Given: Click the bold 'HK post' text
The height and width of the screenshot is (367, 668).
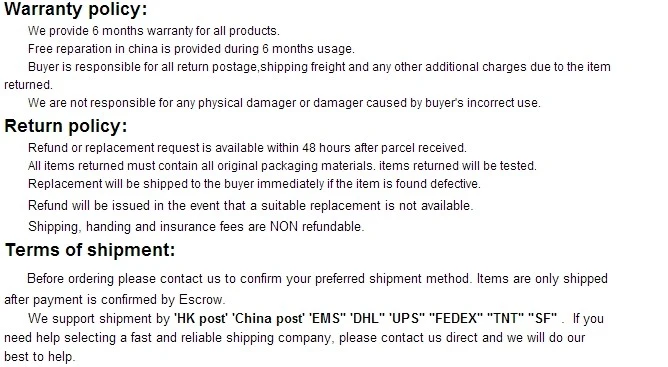Looking at the screenshot, I should (x=201, y=318).
